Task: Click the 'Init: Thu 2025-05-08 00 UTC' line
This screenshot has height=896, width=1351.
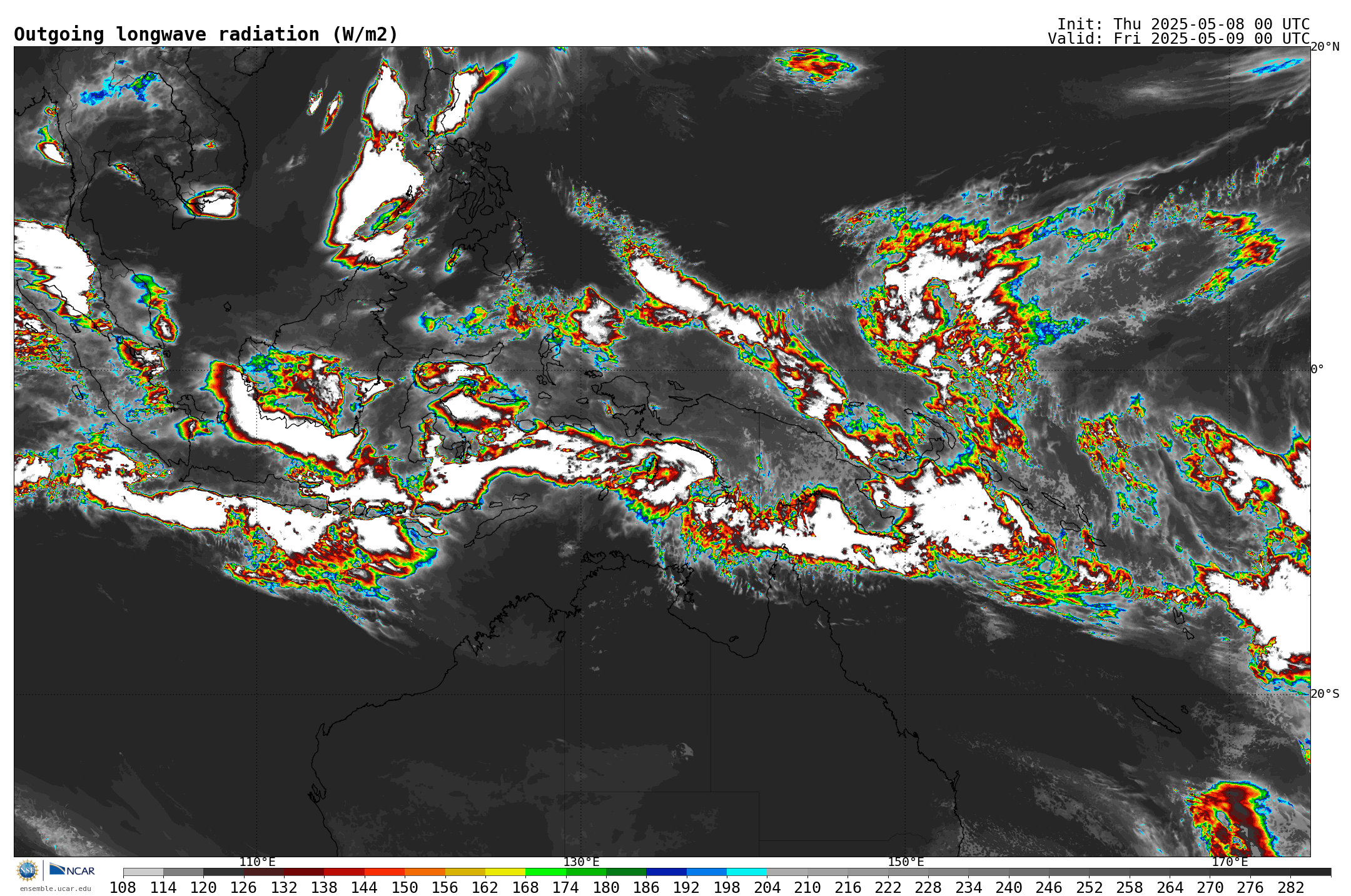Action: pos(1183,24)
